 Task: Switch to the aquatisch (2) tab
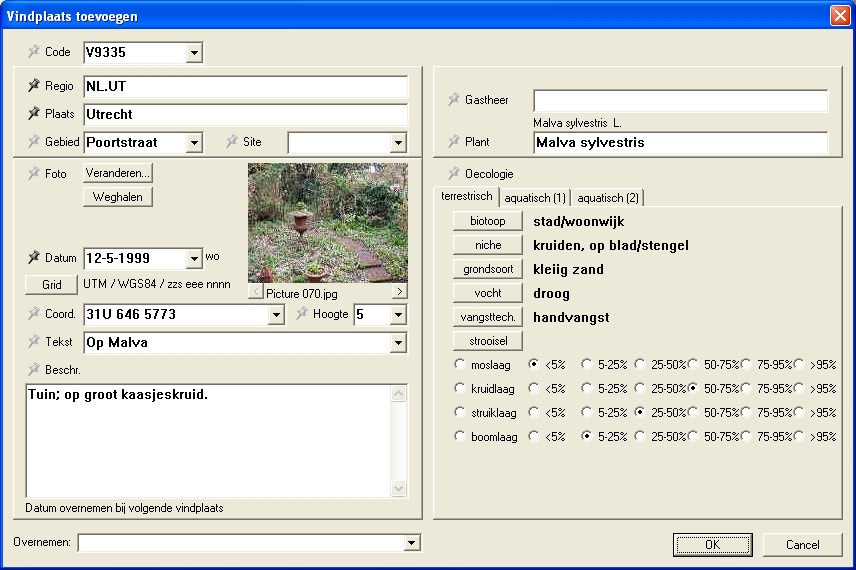coord(609,197)
